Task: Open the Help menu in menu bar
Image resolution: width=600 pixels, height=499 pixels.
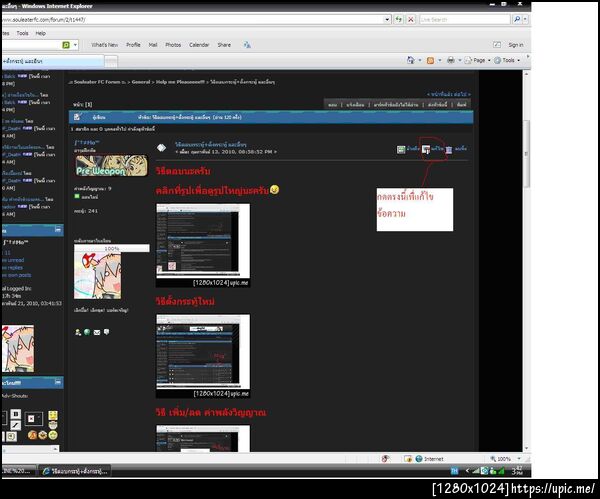Action: tap(41, 33)
